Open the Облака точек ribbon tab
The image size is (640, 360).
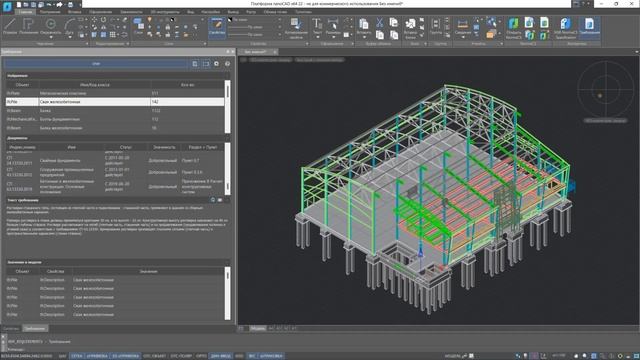[x=275, y=12]
